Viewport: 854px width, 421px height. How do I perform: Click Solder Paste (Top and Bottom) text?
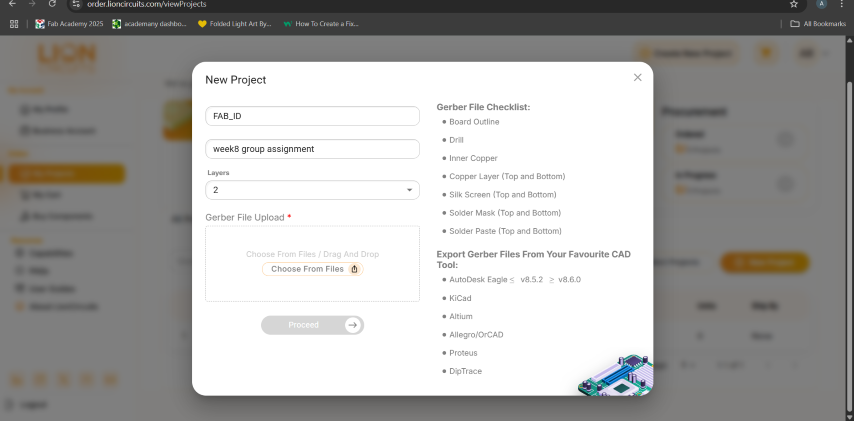click(x=505, y=231)
